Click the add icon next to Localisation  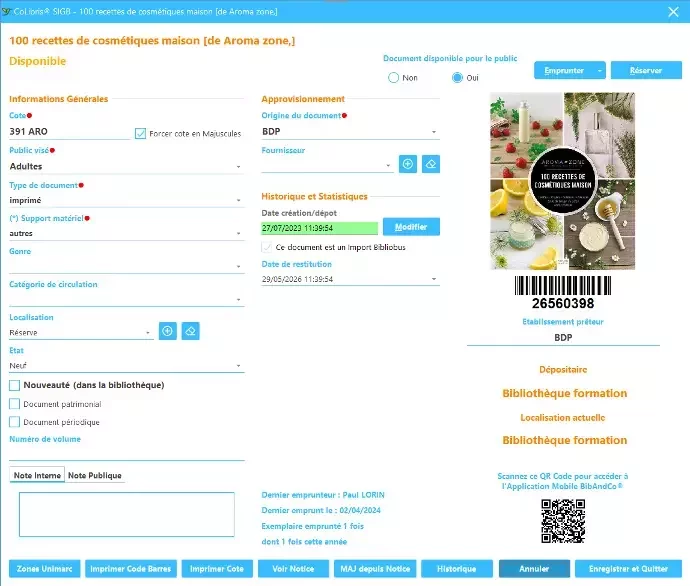[x=167, y=331]
